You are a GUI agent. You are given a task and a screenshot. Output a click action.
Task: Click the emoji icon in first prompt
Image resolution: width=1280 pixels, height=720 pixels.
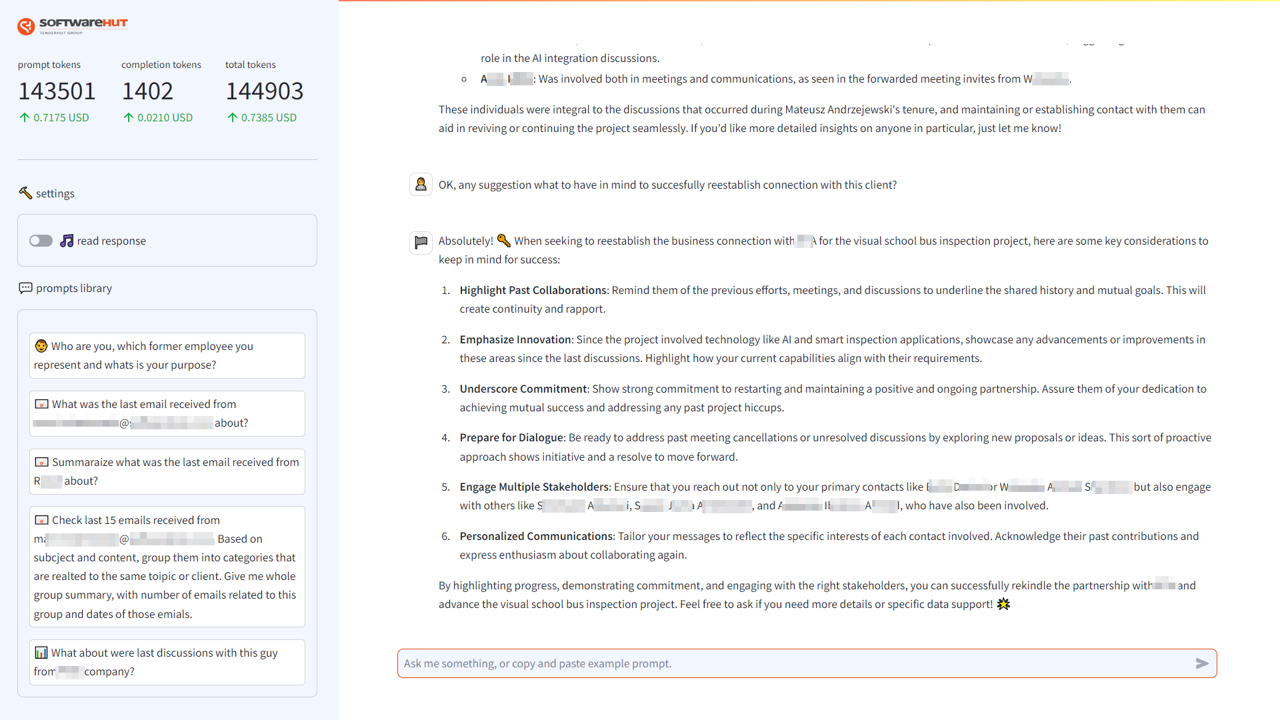41,346
